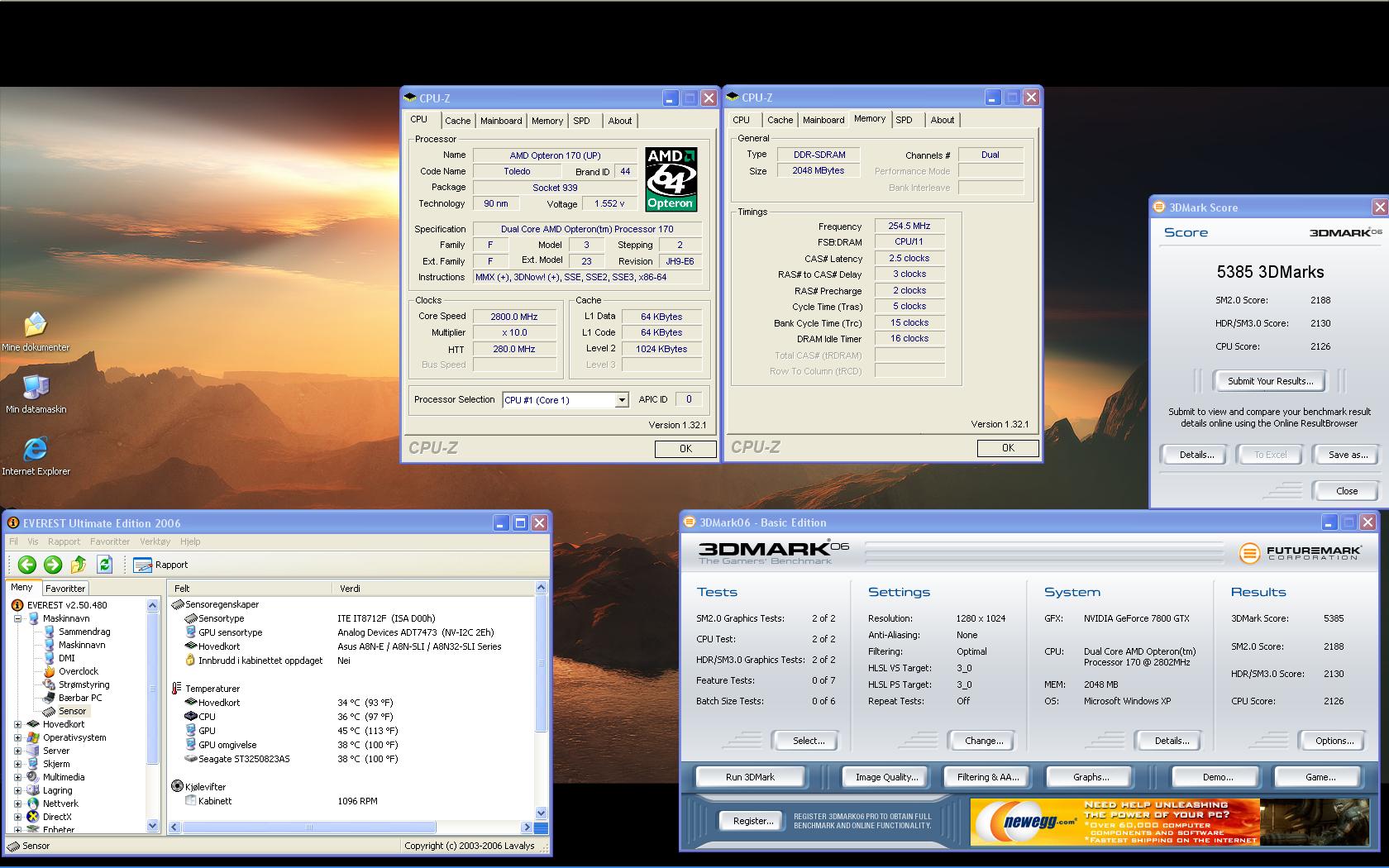This screenshot has height=868, width=1389.
Task: Select the Sammendrag tree item
Action: pos(84,632)
